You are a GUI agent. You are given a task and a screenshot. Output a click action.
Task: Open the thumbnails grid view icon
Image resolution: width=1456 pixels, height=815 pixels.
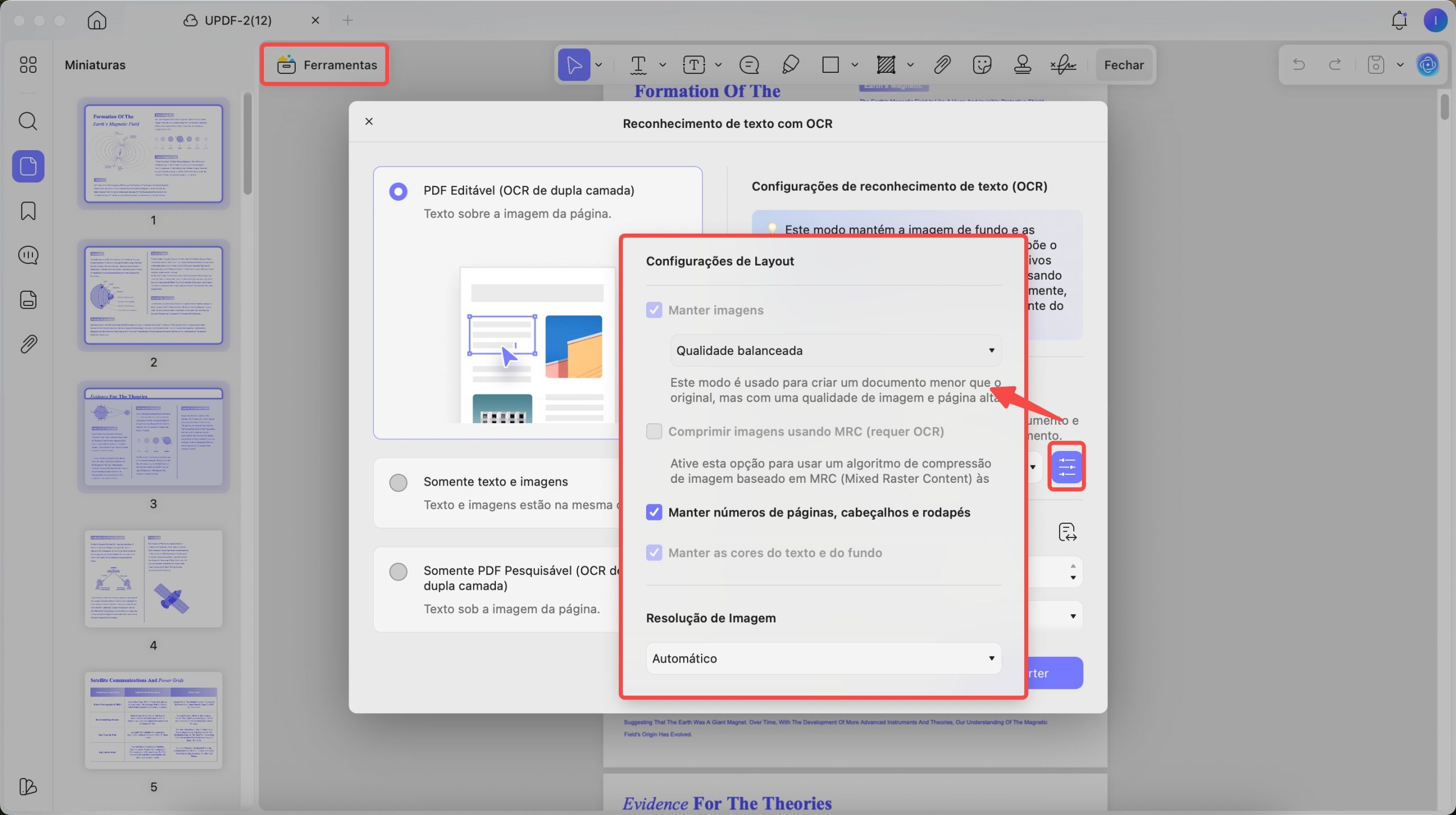(28, 65)
